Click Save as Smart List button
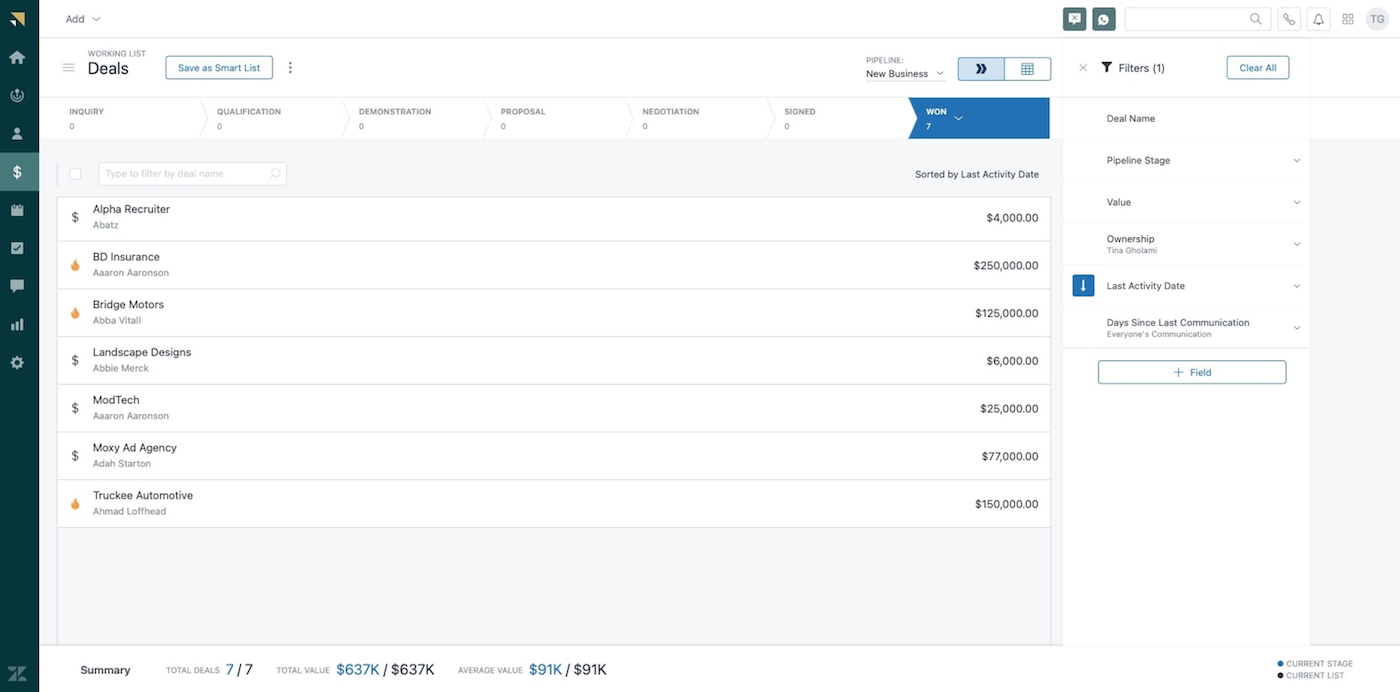This screenshot has width=1400, height=692. [219, 68]
